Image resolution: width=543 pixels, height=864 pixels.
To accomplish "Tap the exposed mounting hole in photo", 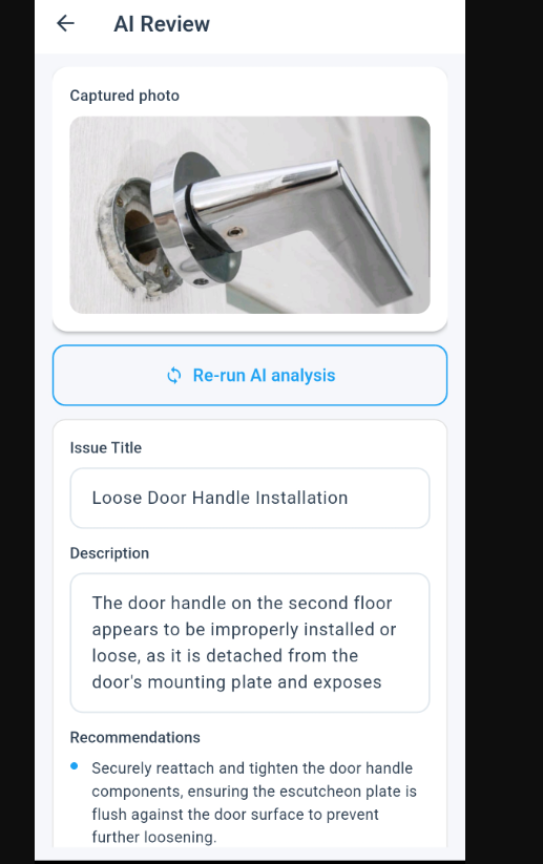I will [138, 236].
